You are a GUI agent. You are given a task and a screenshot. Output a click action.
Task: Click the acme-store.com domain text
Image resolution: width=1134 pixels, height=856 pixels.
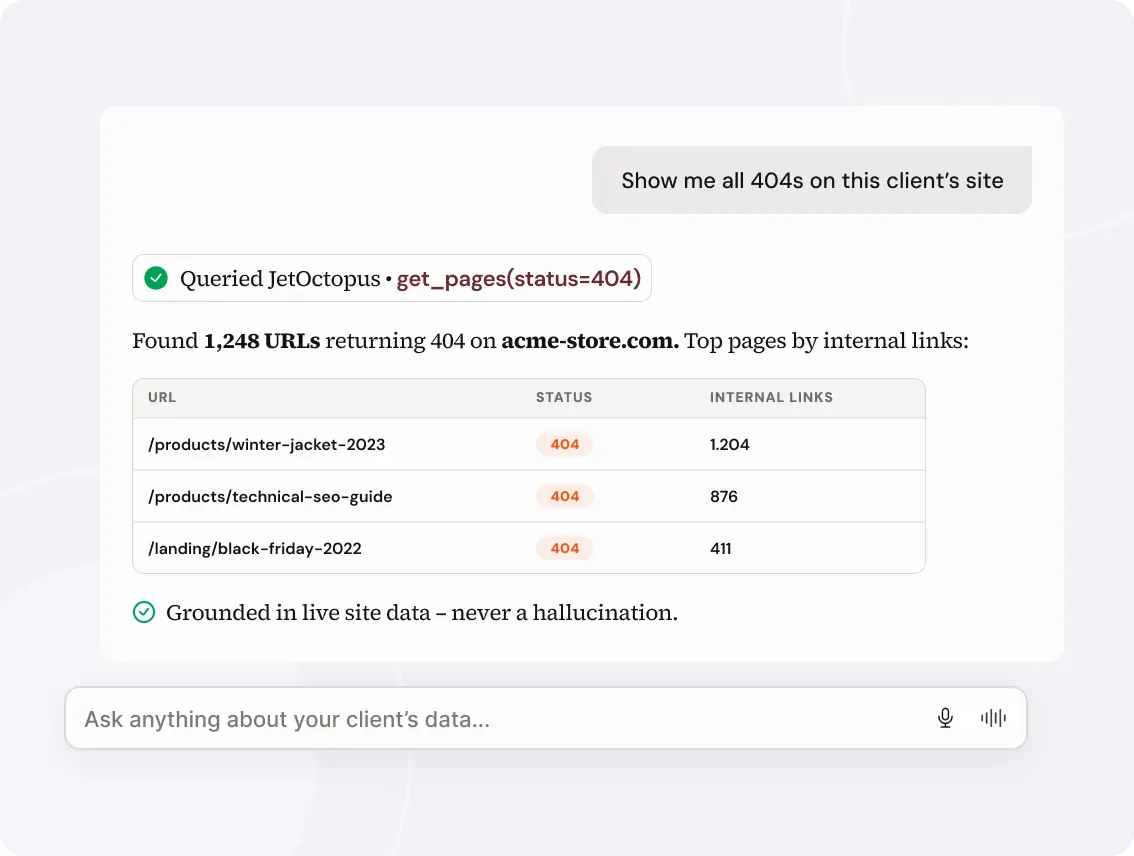click(590, 341)
